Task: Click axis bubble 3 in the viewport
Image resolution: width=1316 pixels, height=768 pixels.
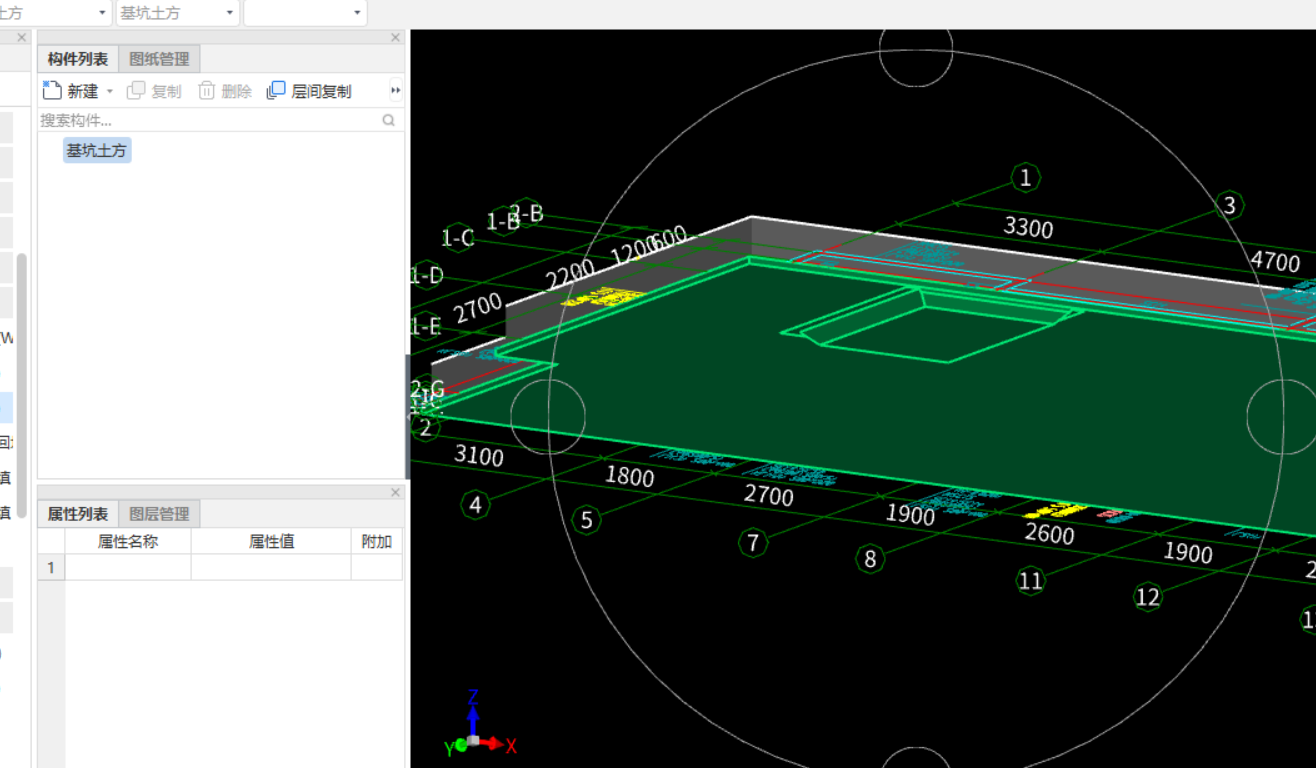Action: 1229,206
